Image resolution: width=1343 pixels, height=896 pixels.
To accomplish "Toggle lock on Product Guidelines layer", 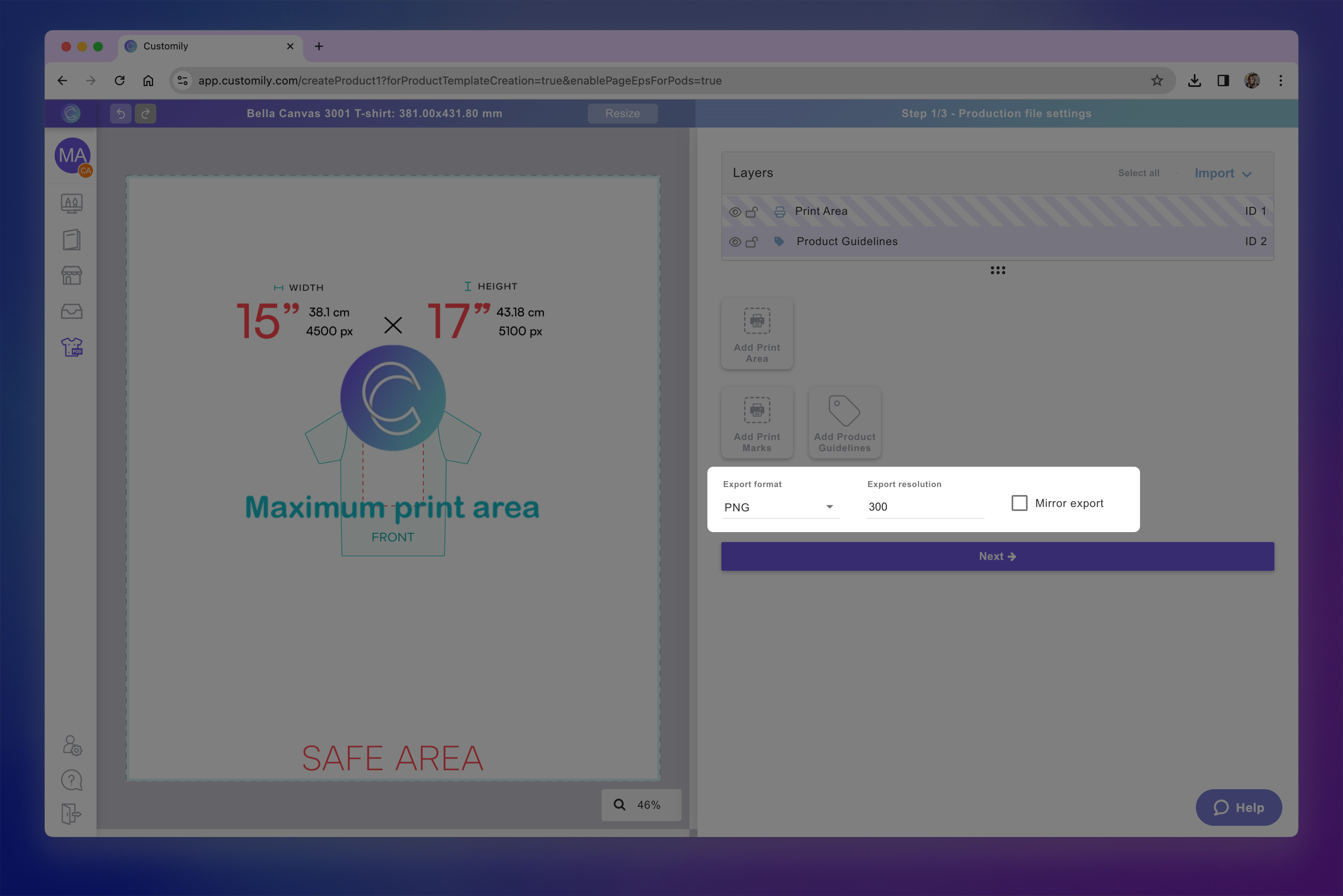I will click(x=752, y=242).
